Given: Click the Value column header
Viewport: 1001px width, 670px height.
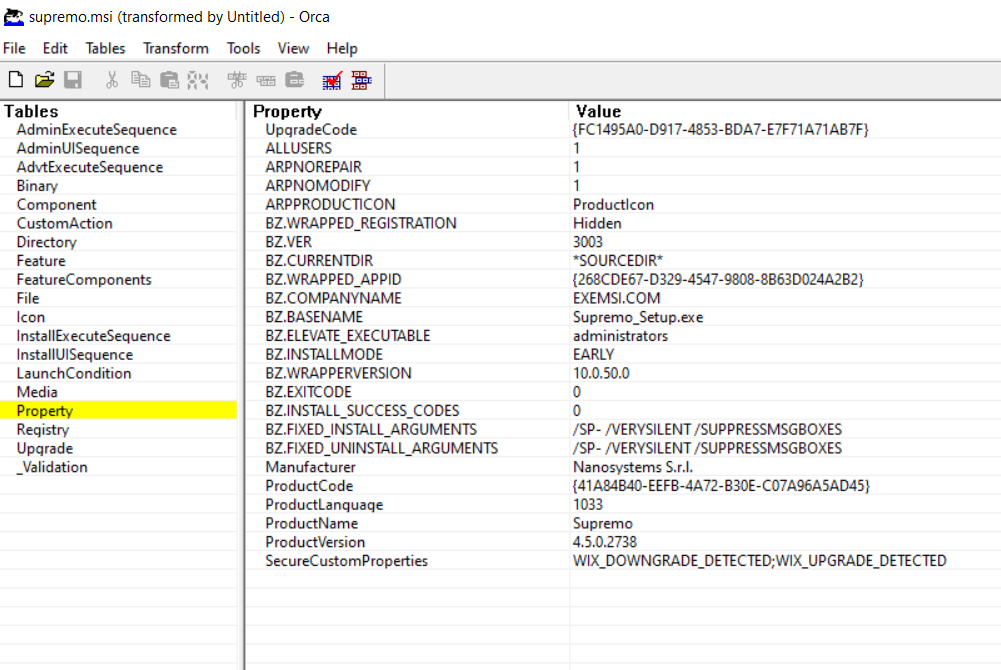Looking at the screenshot, I should tap(598, 111).
